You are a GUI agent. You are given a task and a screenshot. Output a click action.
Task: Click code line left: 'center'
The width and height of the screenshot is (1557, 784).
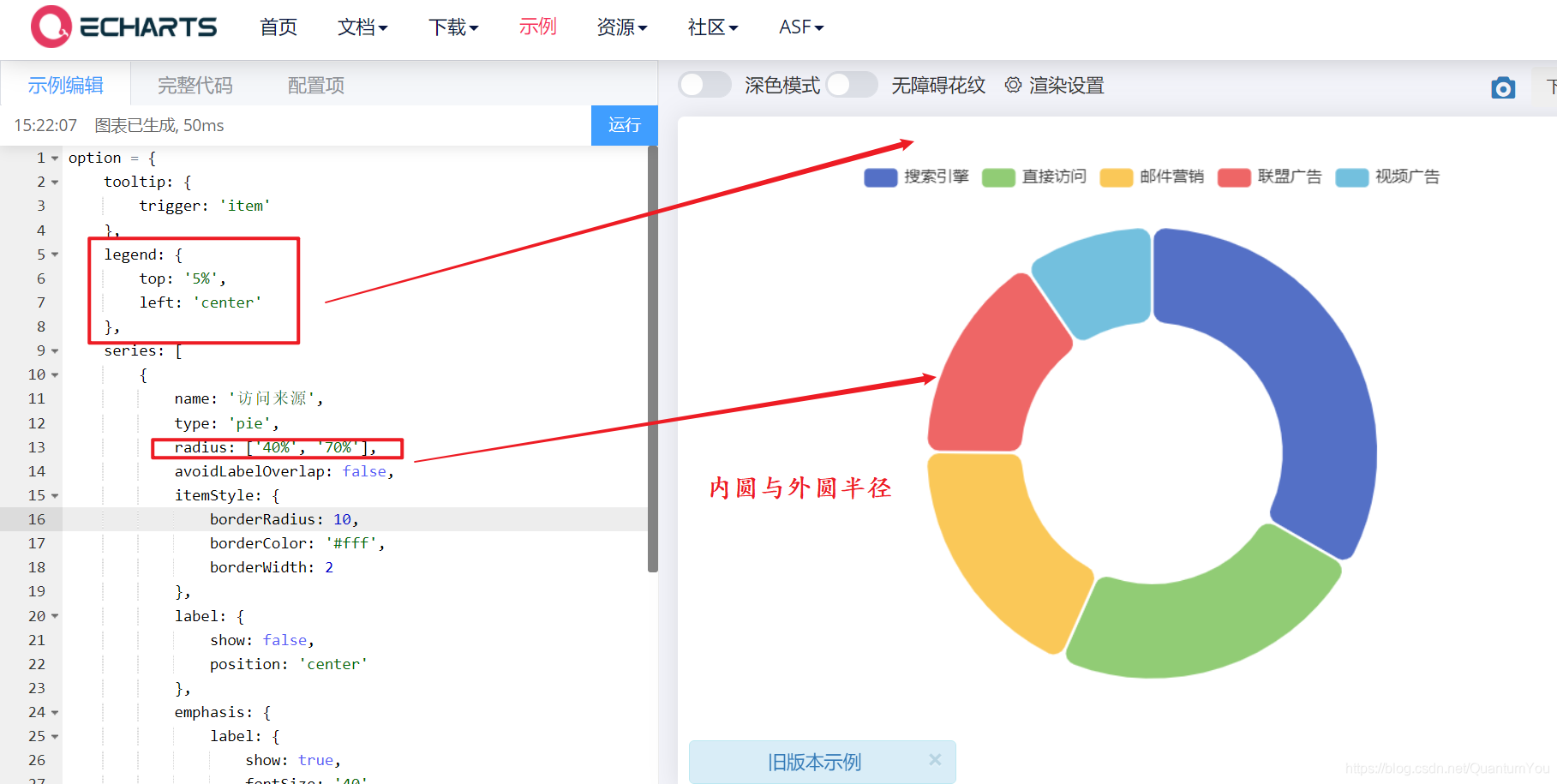pos(201,302)
